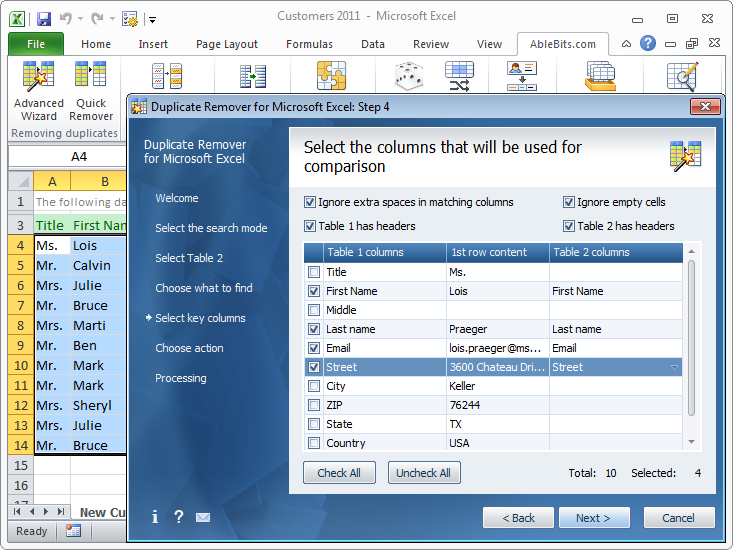Launch the Quick Remover tool
This screenshot has height=550, width=733.
[x=91, y=91]
